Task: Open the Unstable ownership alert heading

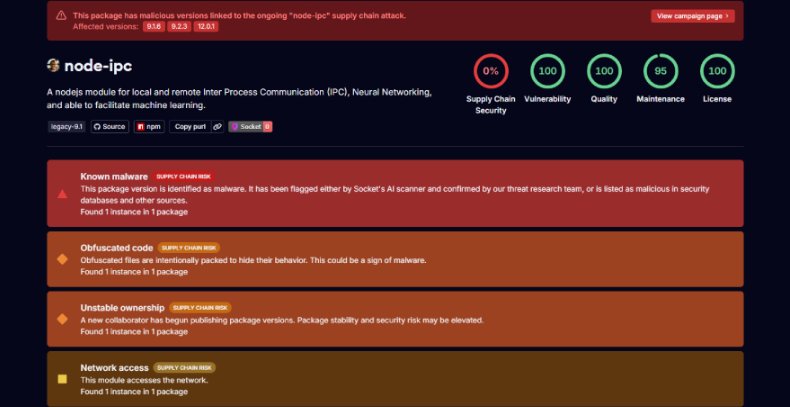Action: coord(122,308)
